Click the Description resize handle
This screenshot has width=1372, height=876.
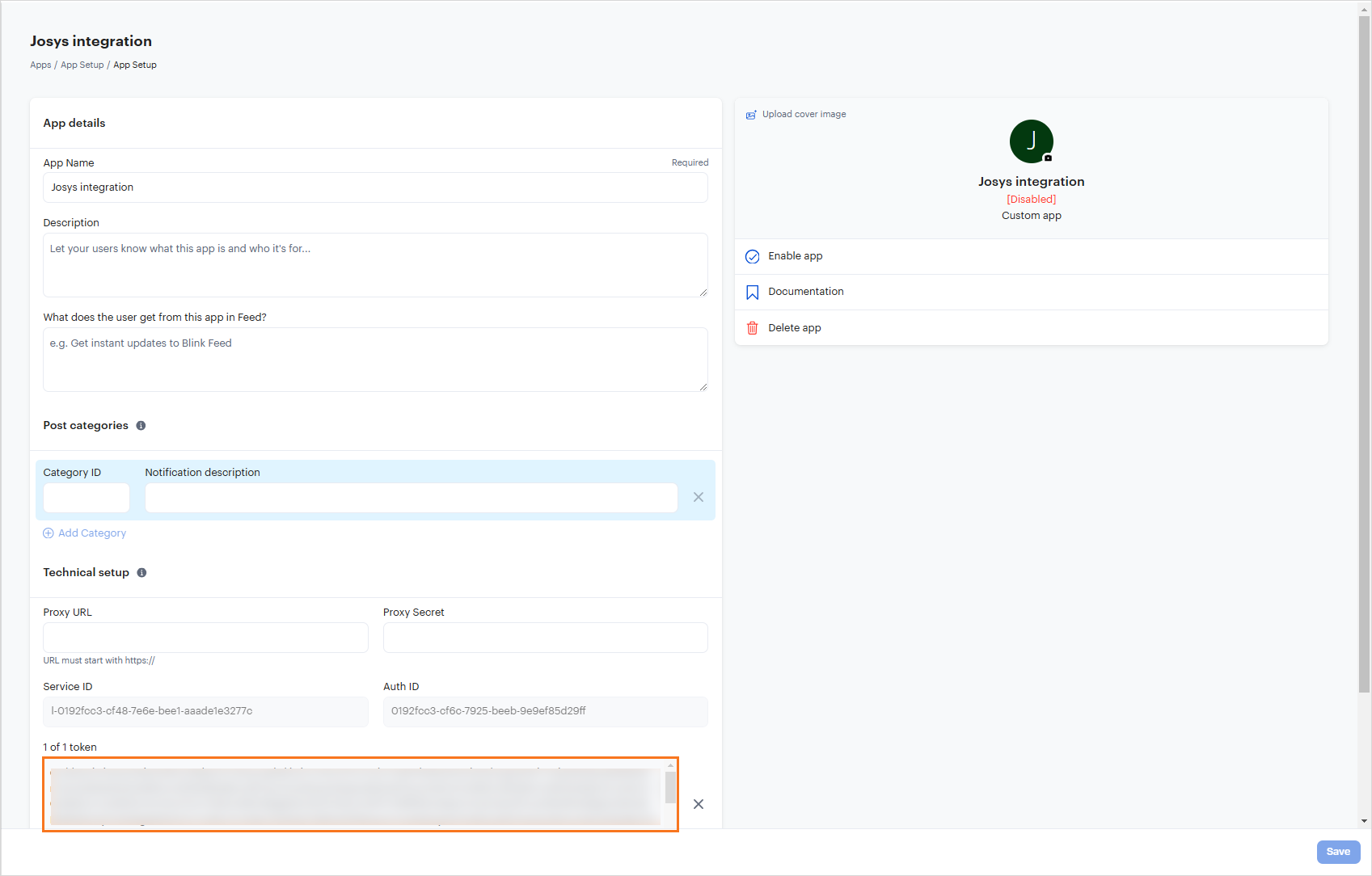[x=703, y=293]
